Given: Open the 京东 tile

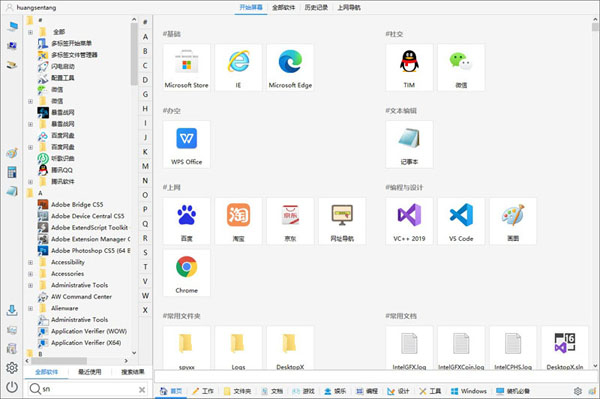Looking at the screenshot, I should point(290,221).
